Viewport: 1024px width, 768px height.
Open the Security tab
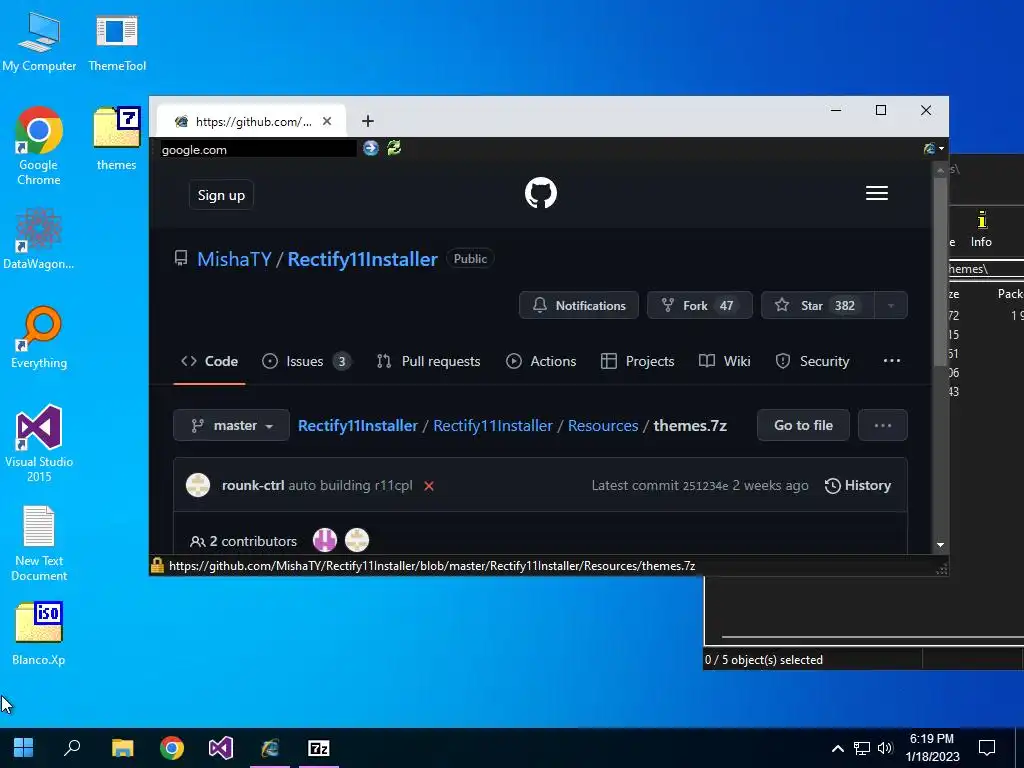coord(812,361)
